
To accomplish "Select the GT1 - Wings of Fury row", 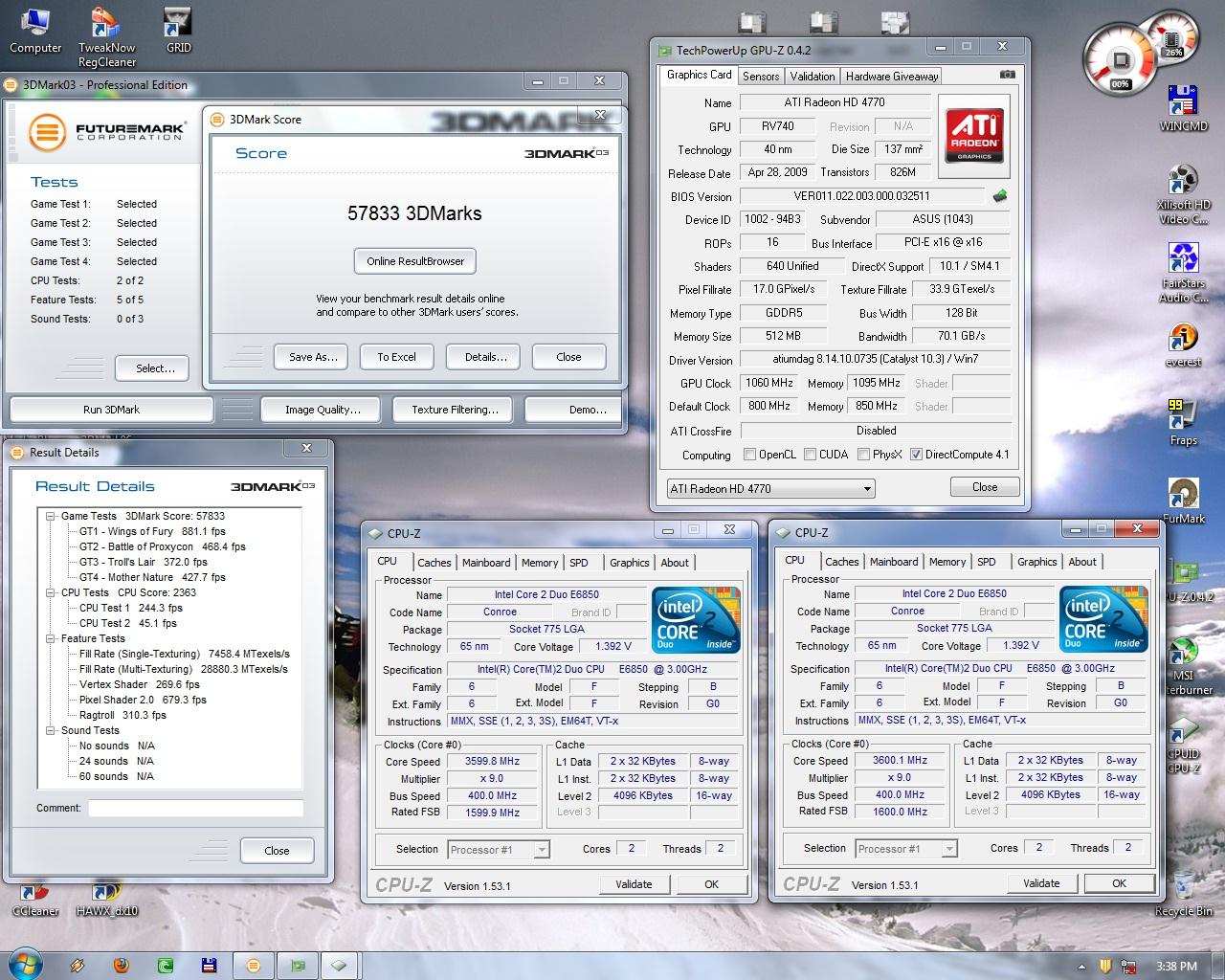I will [152, 531].
